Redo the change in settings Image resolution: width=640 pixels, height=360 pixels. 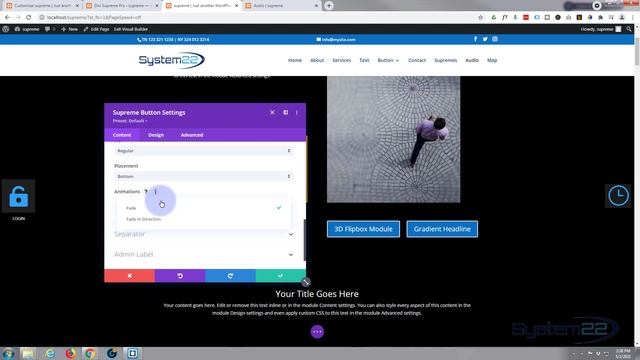[231, 276]
